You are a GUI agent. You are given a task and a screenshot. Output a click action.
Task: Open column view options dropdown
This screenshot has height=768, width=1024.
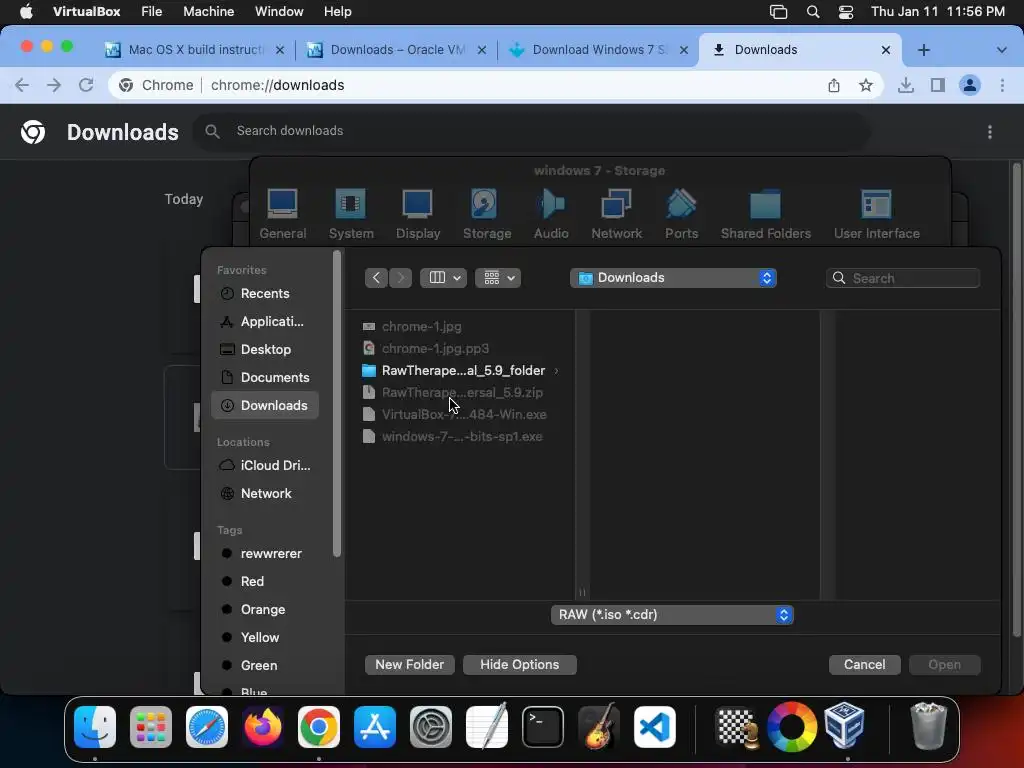pyautogui.click(x=443, y=278)
